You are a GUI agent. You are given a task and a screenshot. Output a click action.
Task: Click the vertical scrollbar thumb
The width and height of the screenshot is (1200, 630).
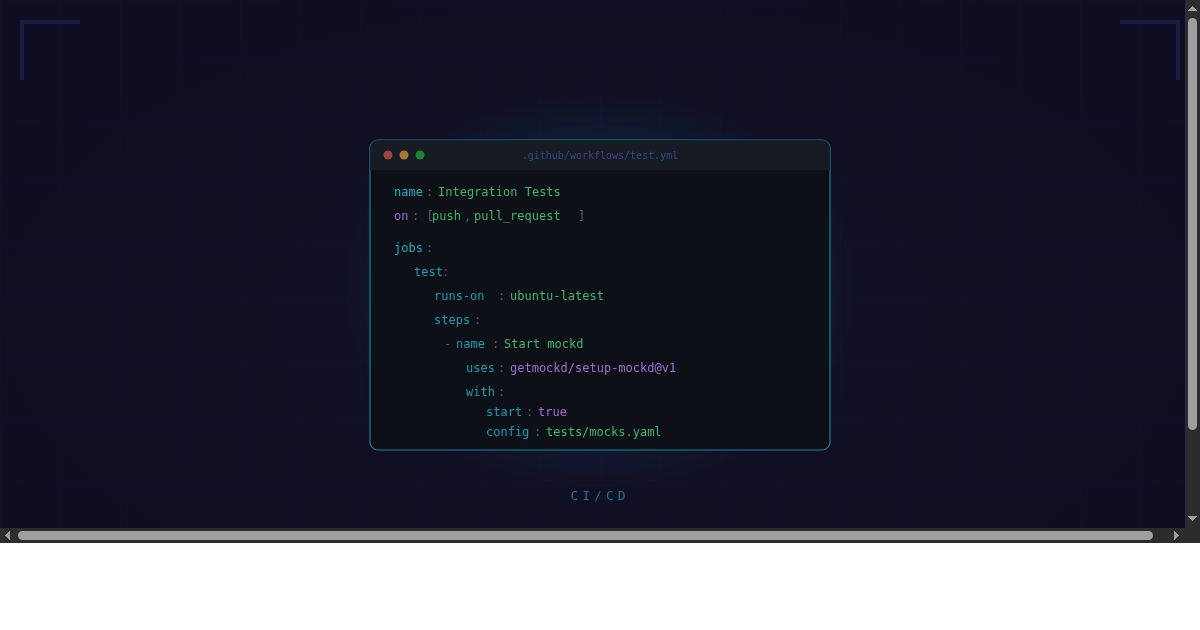1192,224
